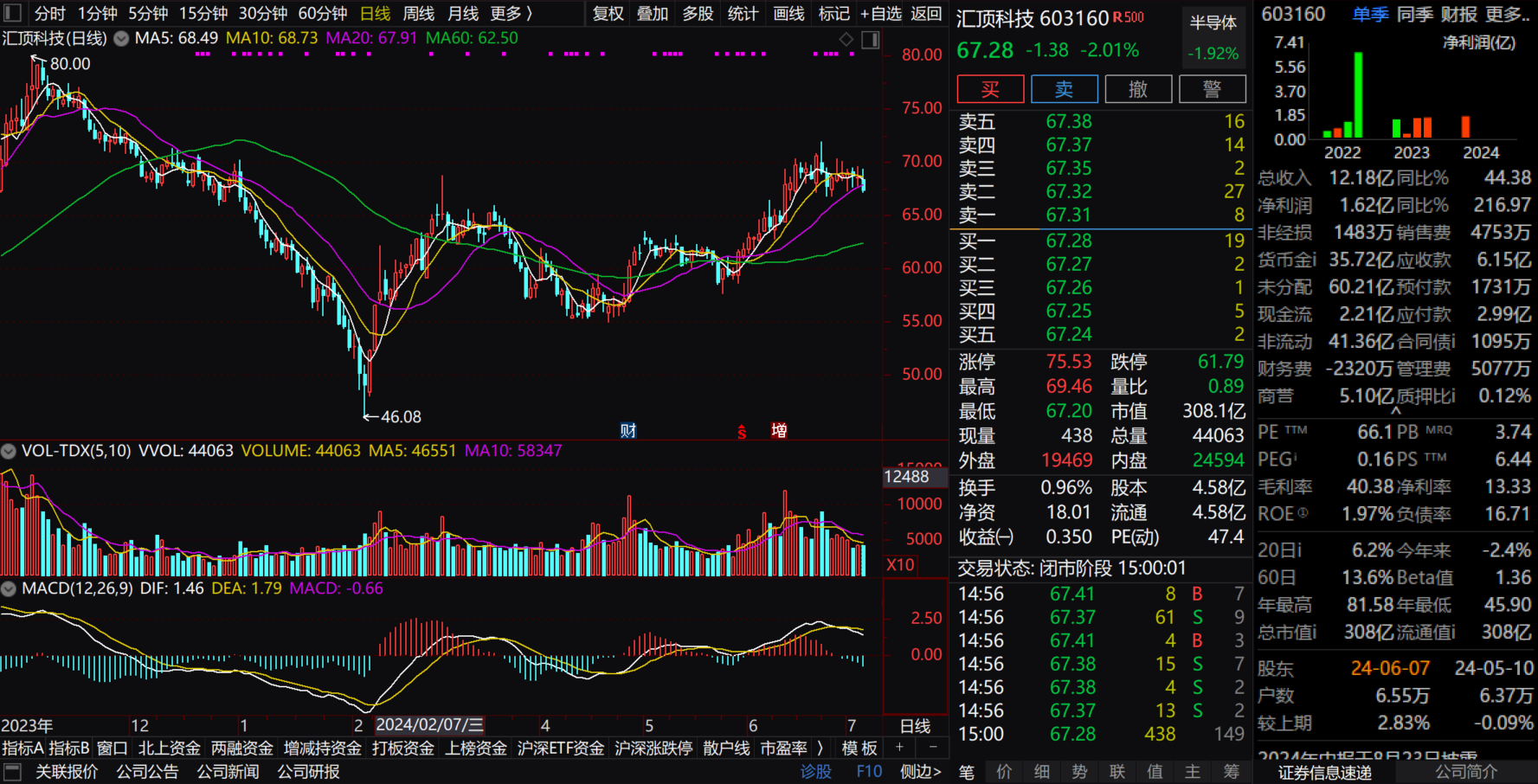Click the diamond marker icon above chart
The image size is (1538, 784).
click(846, 39)
